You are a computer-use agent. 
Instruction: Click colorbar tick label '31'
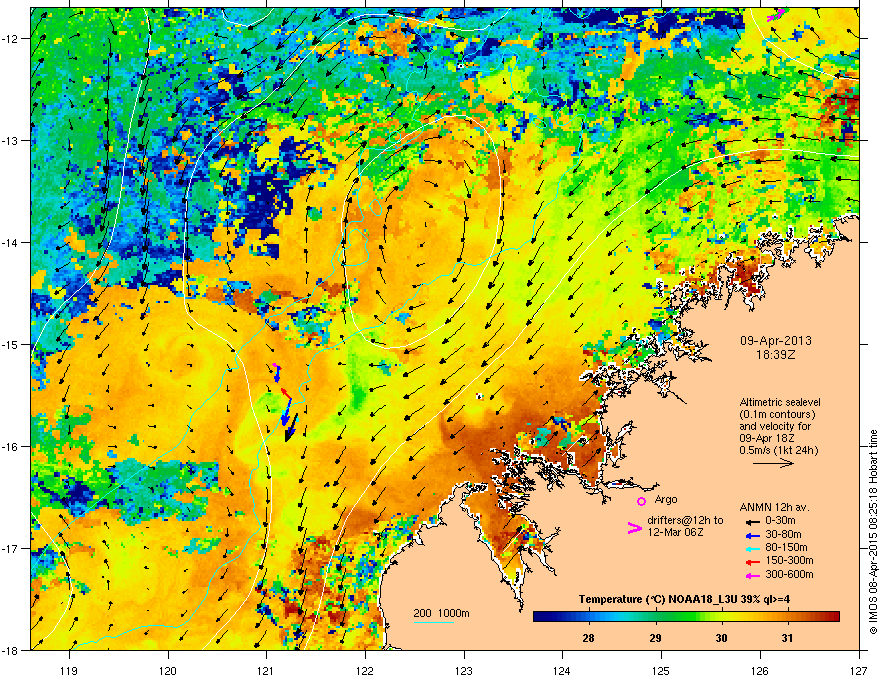787,638
